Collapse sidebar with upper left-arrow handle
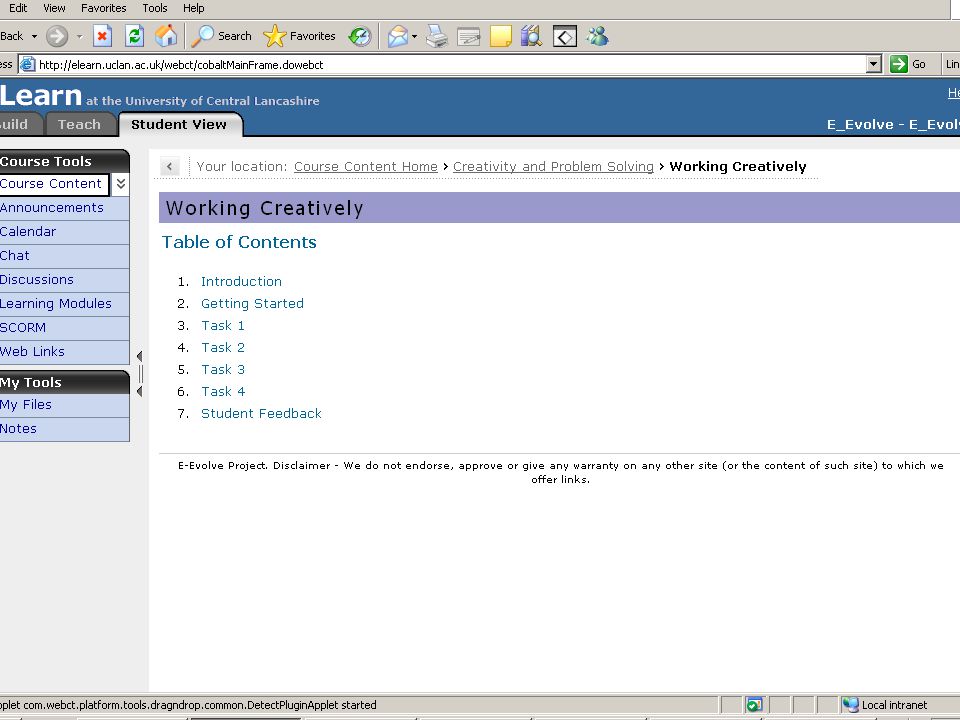The width and height of the screenshot is (960, 720). click(140, 356)
